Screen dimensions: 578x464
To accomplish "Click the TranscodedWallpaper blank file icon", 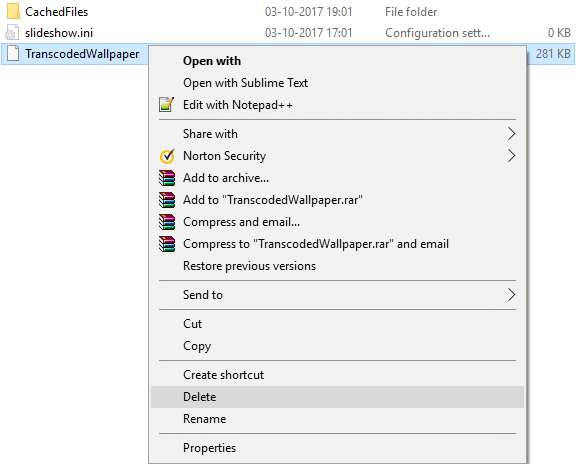I will tap(13, 54).
